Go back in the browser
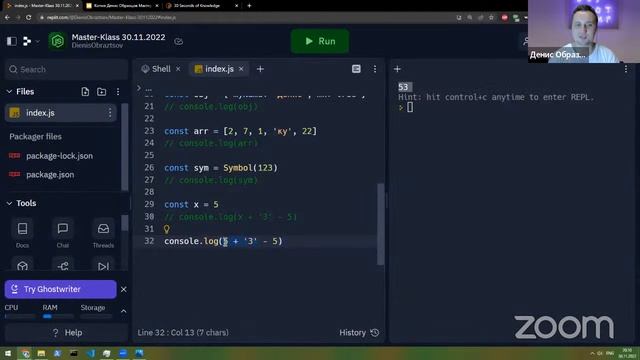This screenshot has height=360, width=640. tap(7, 18)
